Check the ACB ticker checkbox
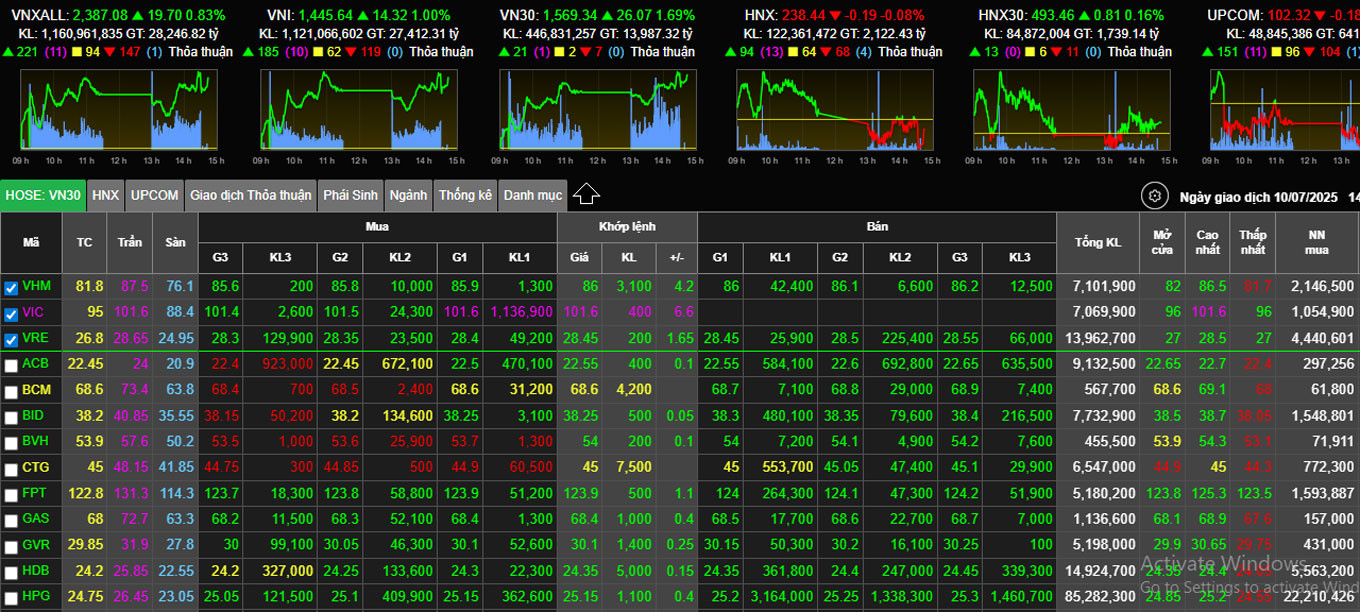 (11, 367)
